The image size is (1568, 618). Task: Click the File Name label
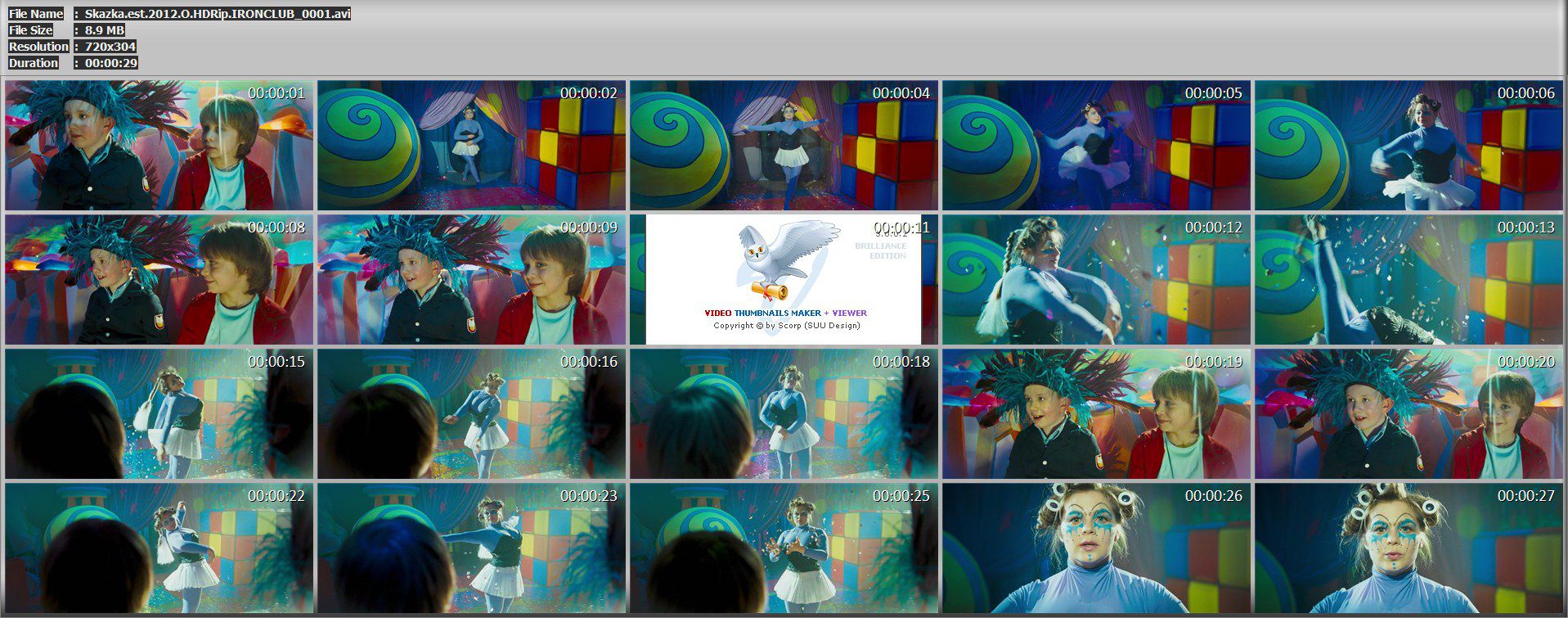click(x=36, y=14)
